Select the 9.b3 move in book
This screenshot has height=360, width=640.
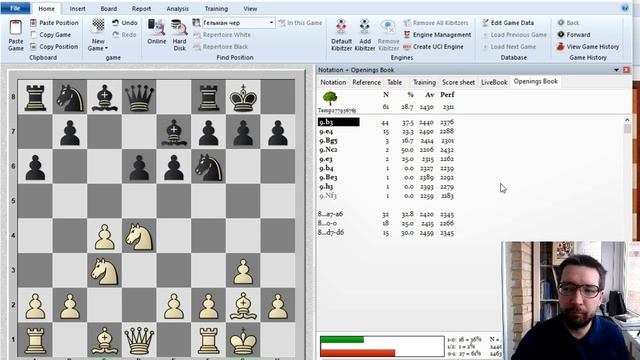[338, 122]
